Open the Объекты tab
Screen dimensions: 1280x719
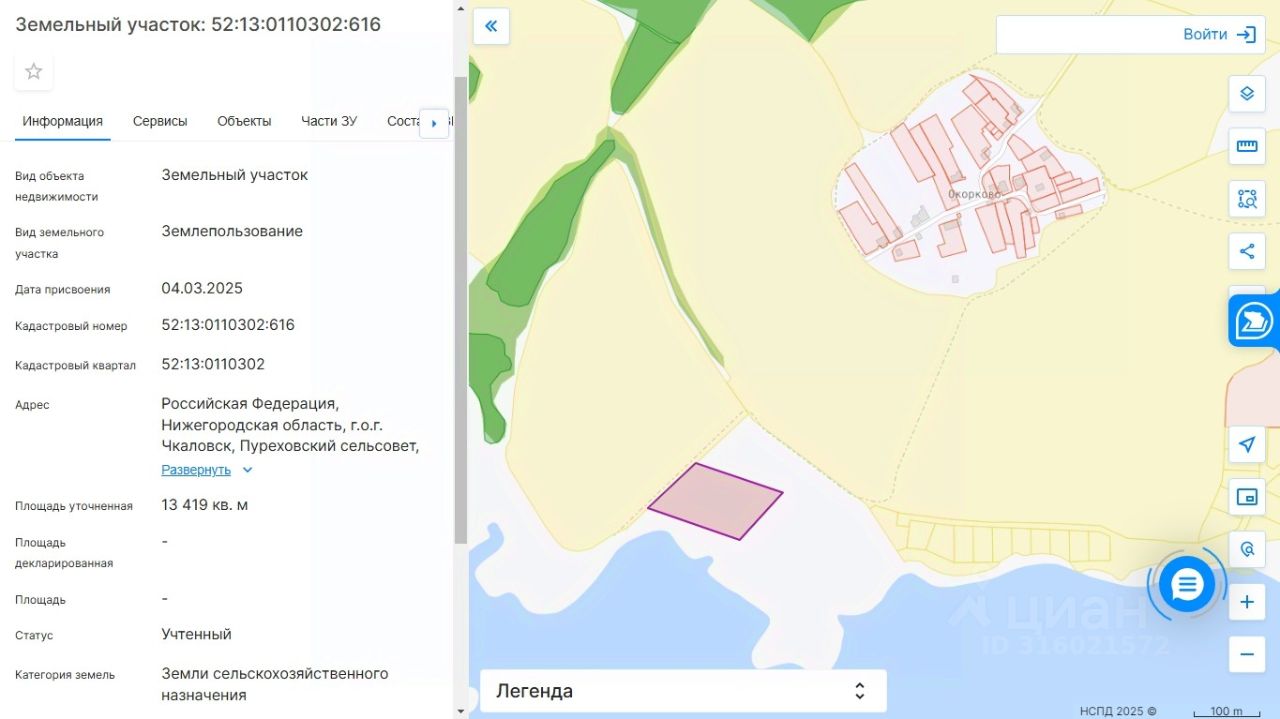[x=244, y=121]
